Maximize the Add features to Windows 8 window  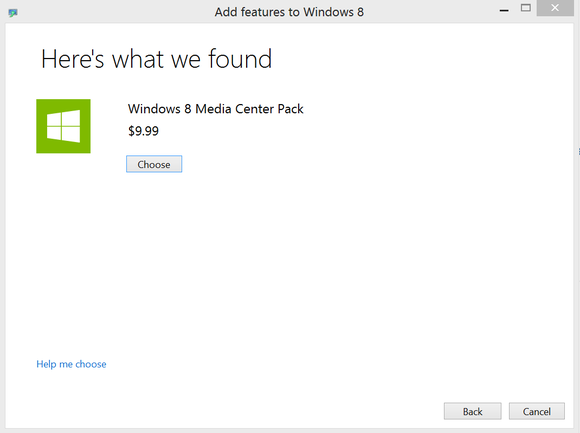(x=525, y=8)
